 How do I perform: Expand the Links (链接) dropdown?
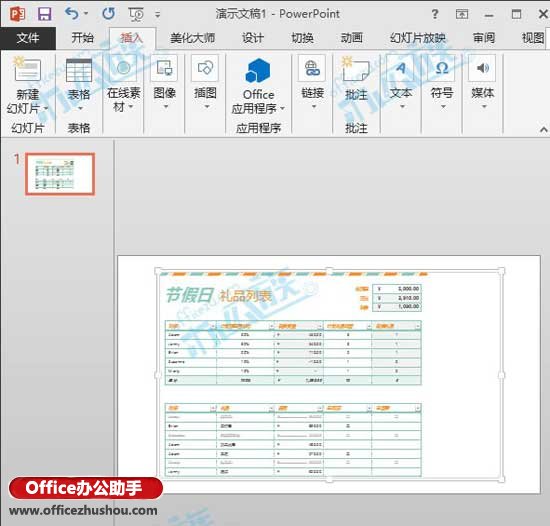(312, 83)
